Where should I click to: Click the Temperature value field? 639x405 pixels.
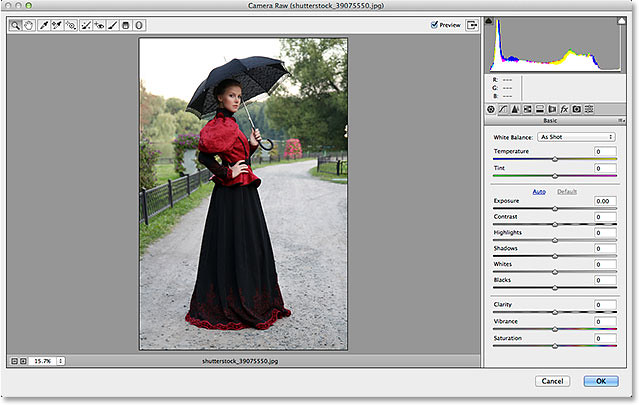(605, 152)
